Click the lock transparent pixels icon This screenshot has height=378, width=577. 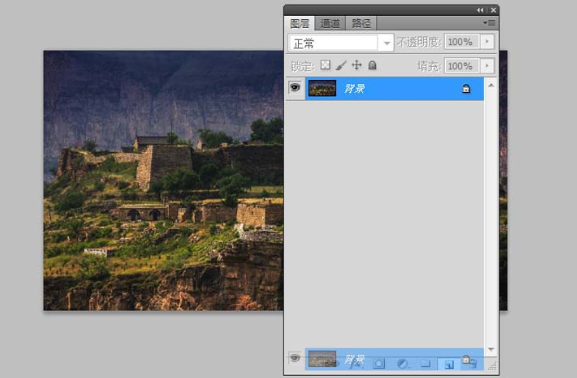(x=325, y=65)
